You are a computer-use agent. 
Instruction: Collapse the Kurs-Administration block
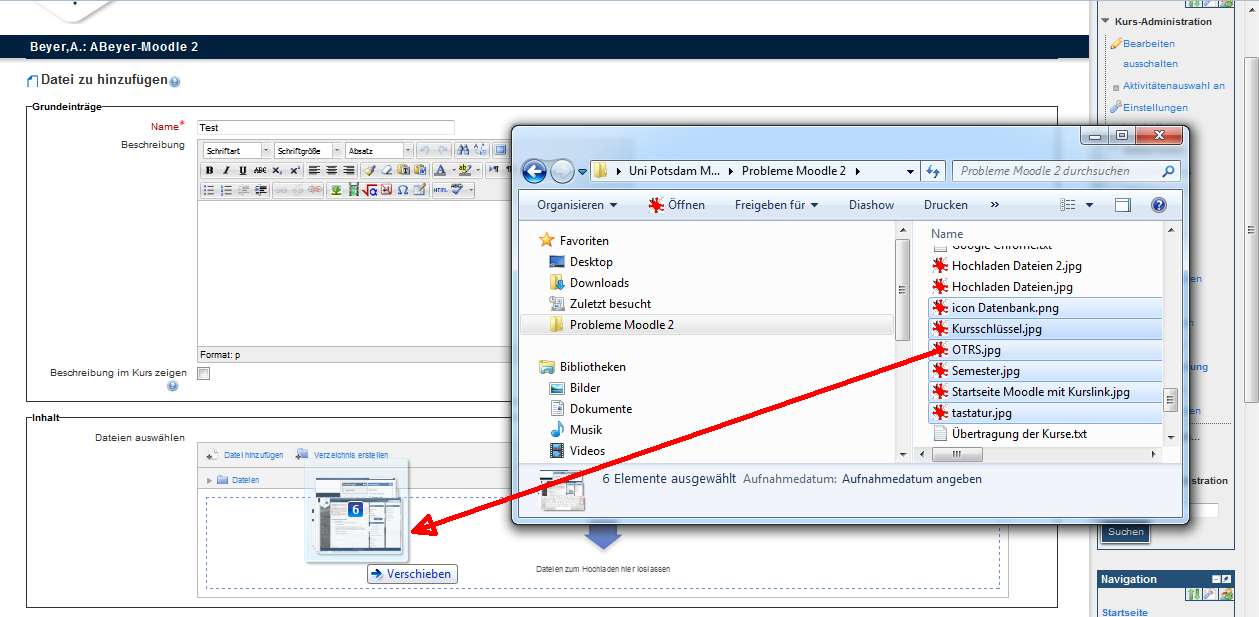[x=1105, y=21]
